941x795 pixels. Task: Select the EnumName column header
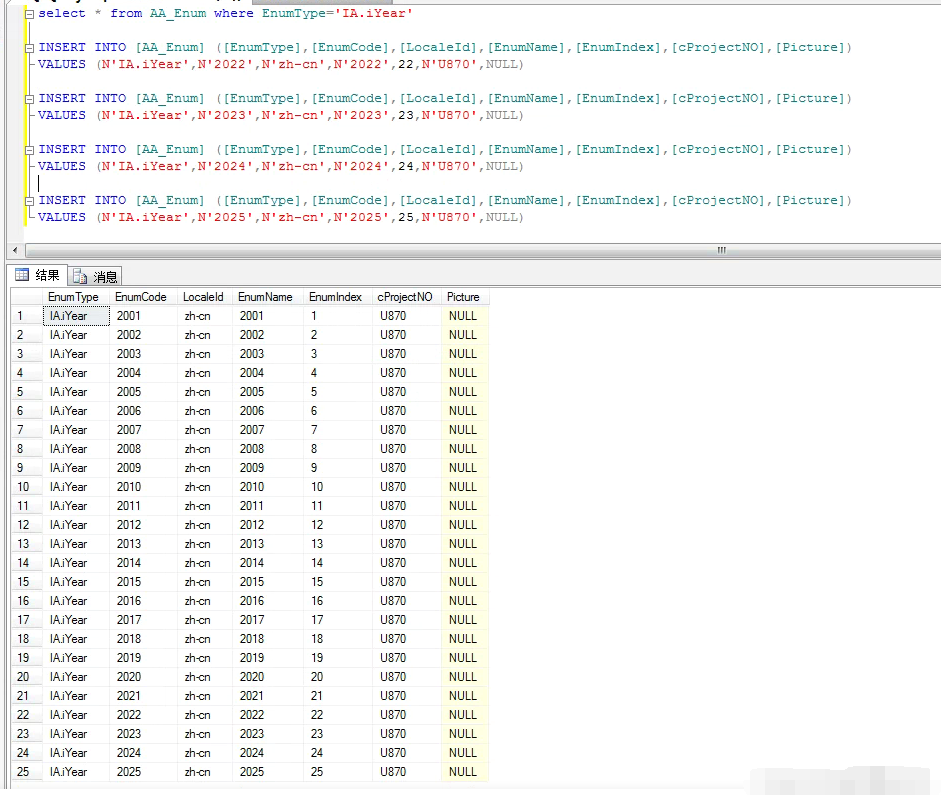click(x=268, y=297)
